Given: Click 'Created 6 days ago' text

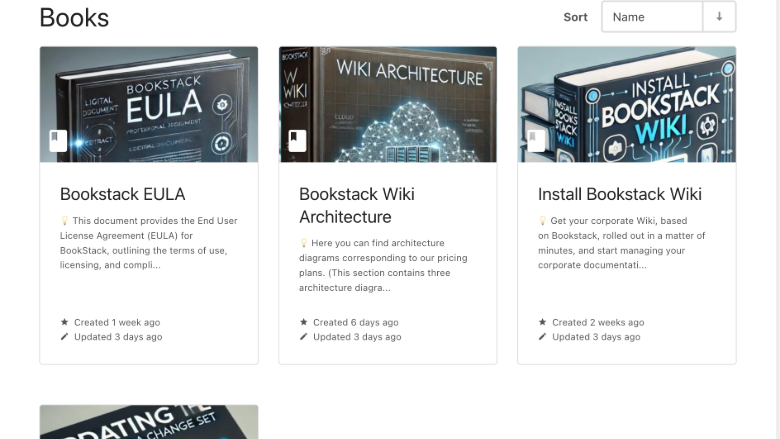Looking at the screenshot, I should click(356, 322).
